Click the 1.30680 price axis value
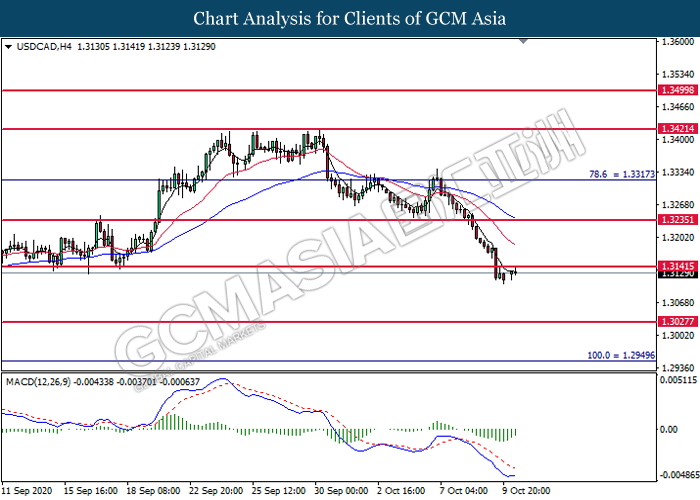This screenshot has width=700, height=500. pos(678,303)
